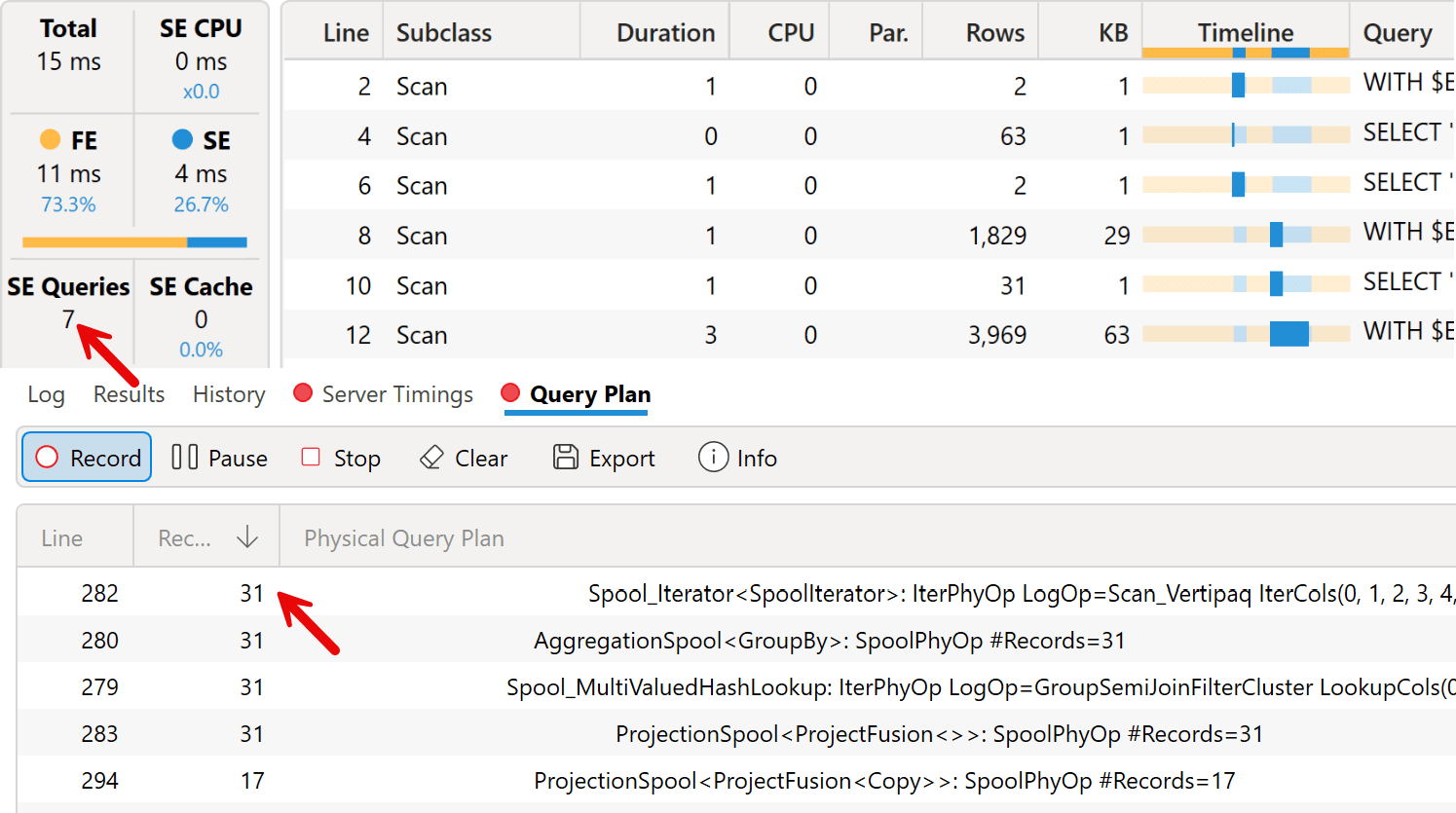Sort plan by Line column header
Viewport: 1456px width, 813px height.
62,538
